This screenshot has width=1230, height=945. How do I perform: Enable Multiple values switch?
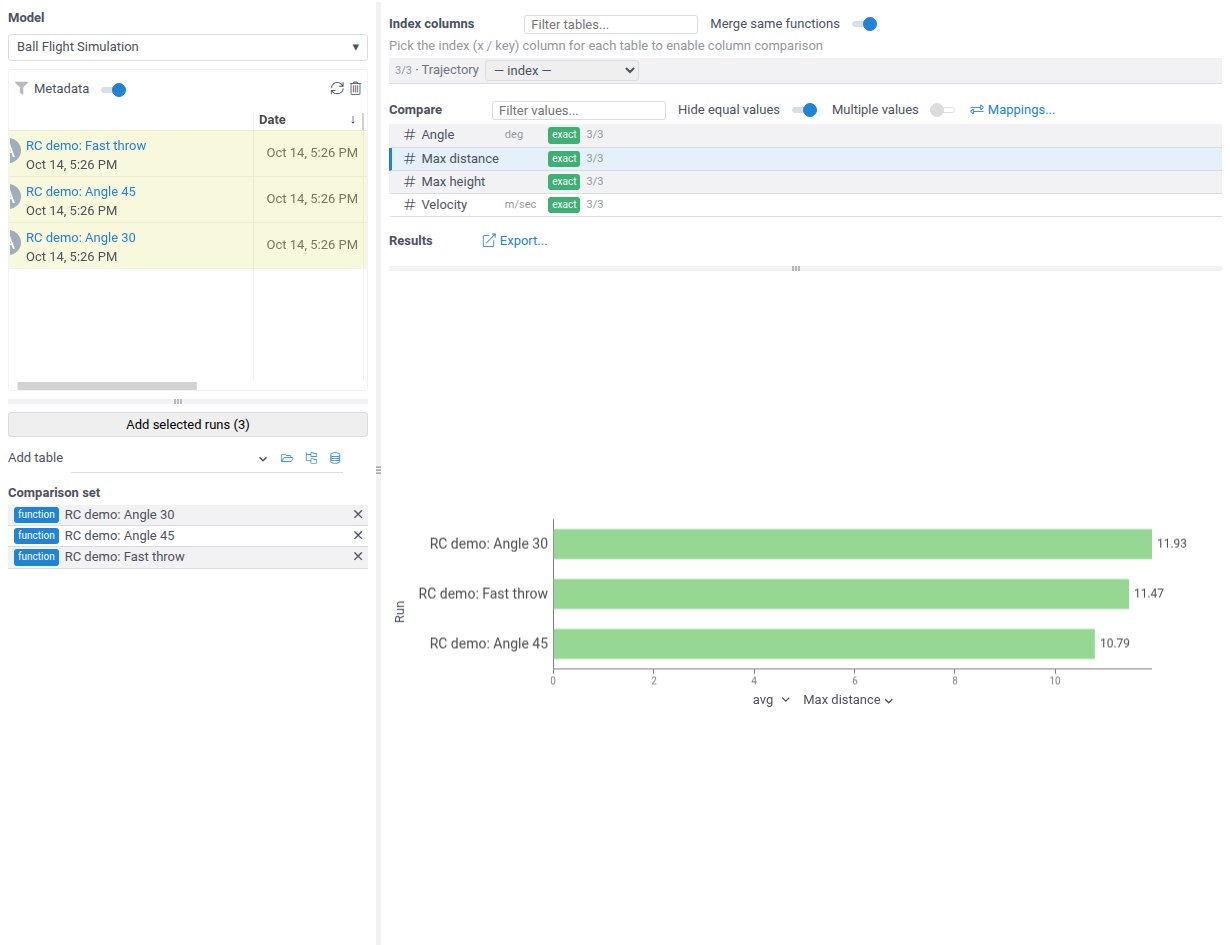click(943, 110)
